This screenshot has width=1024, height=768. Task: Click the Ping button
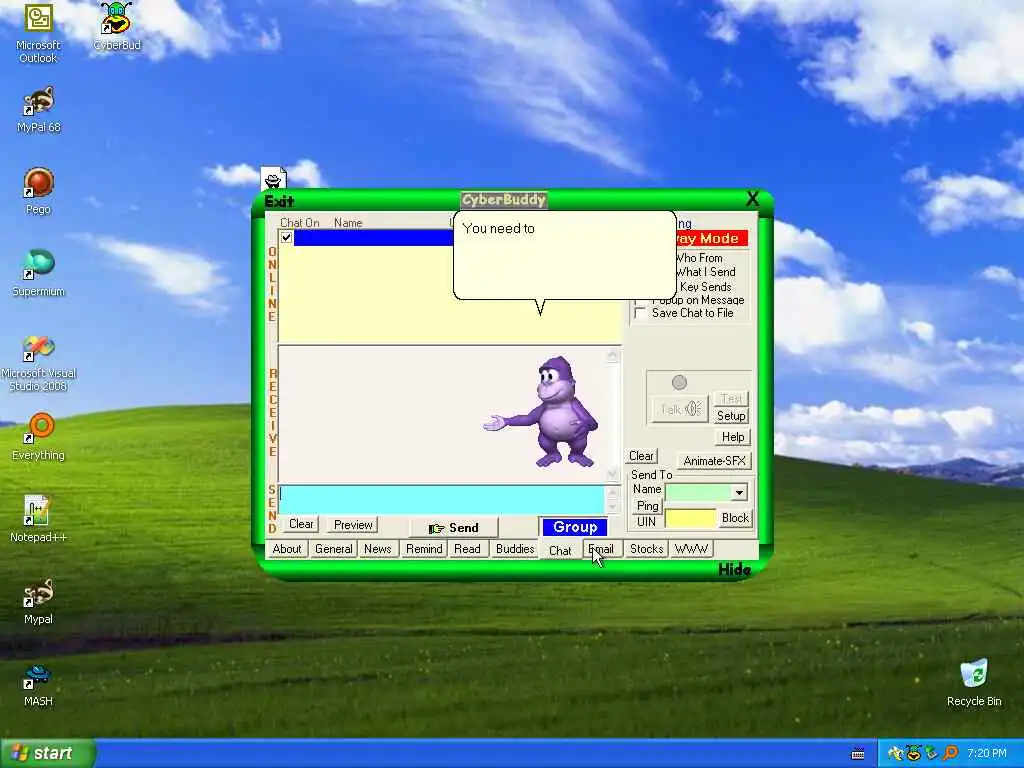(647, 506)
